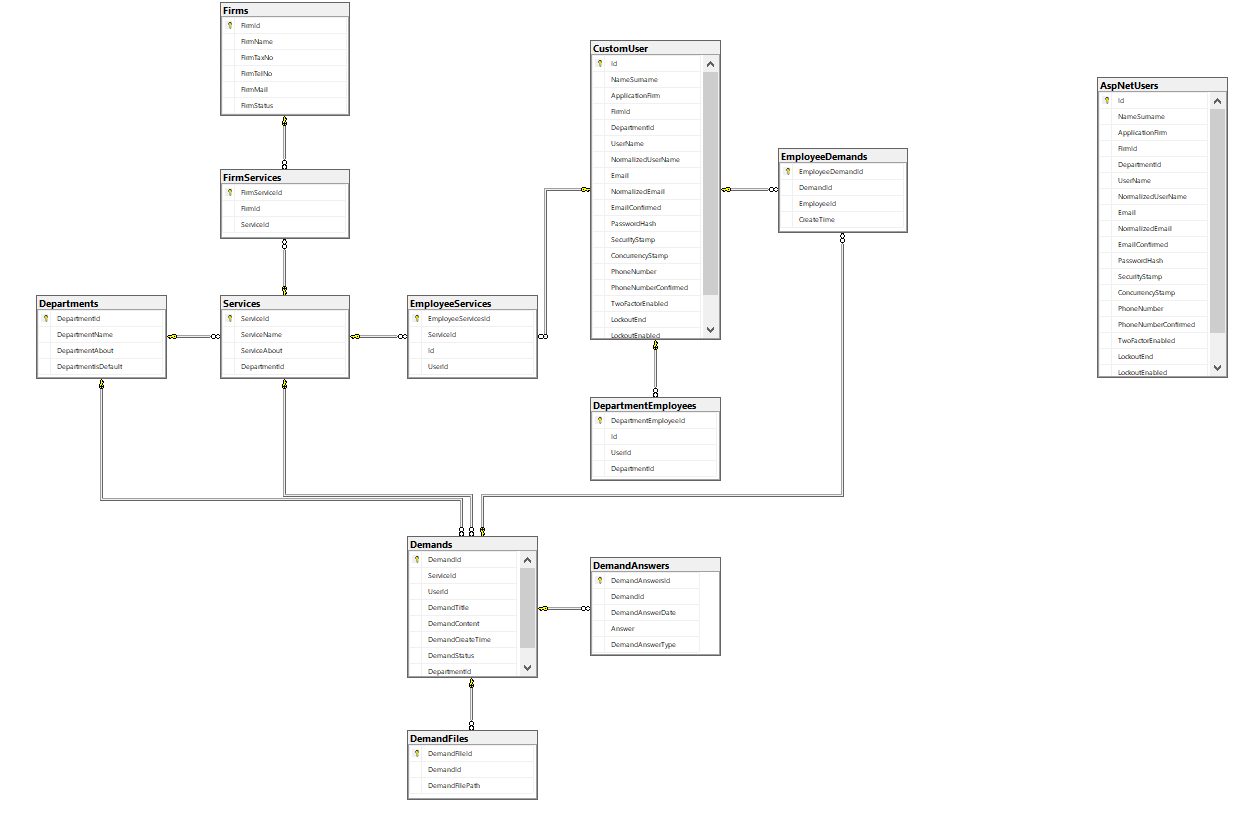Select the DepartmentEmployees table header
This screenshot has height=815, width=1246.
click(x=655, y=405)
